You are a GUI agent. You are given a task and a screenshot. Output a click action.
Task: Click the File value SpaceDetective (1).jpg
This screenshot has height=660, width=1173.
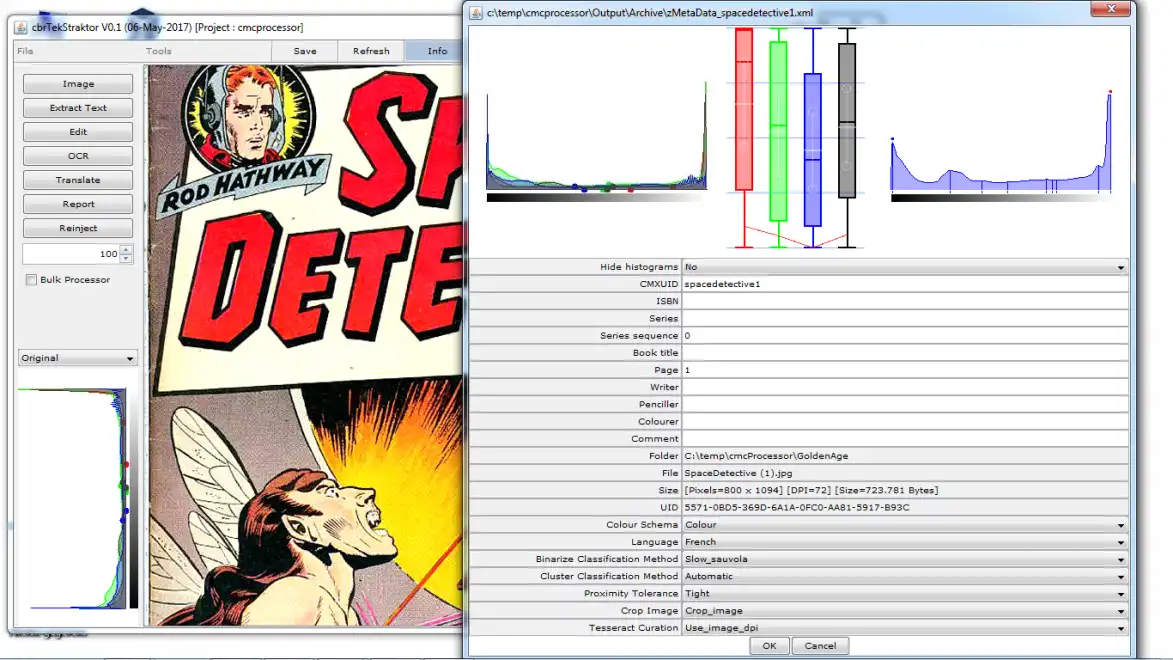coord(904,473)
